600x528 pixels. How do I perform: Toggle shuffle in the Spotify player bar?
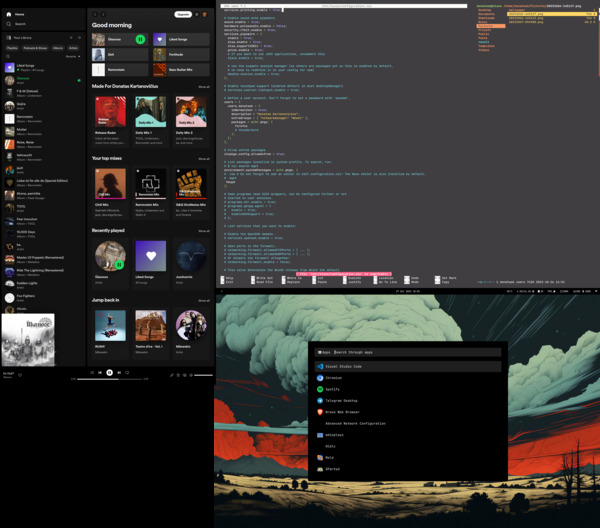coord(92,372)
